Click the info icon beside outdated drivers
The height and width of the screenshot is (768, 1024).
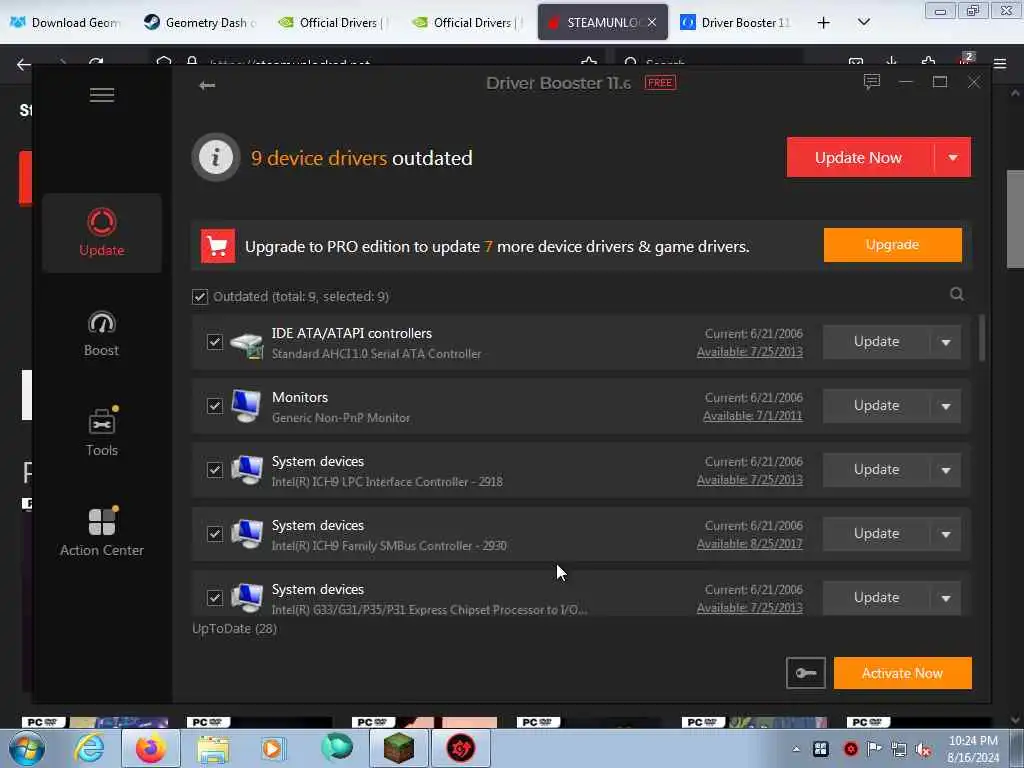pyautogui.click(x=216, y=157)
